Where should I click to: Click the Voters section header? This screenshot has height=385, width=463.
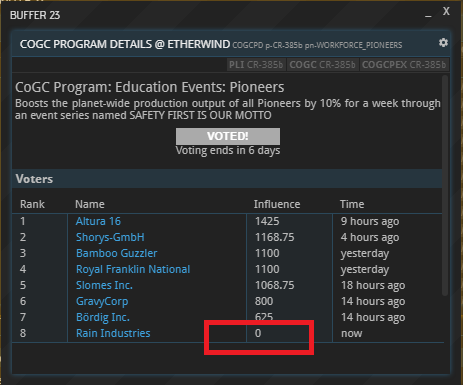click(227, 179)
